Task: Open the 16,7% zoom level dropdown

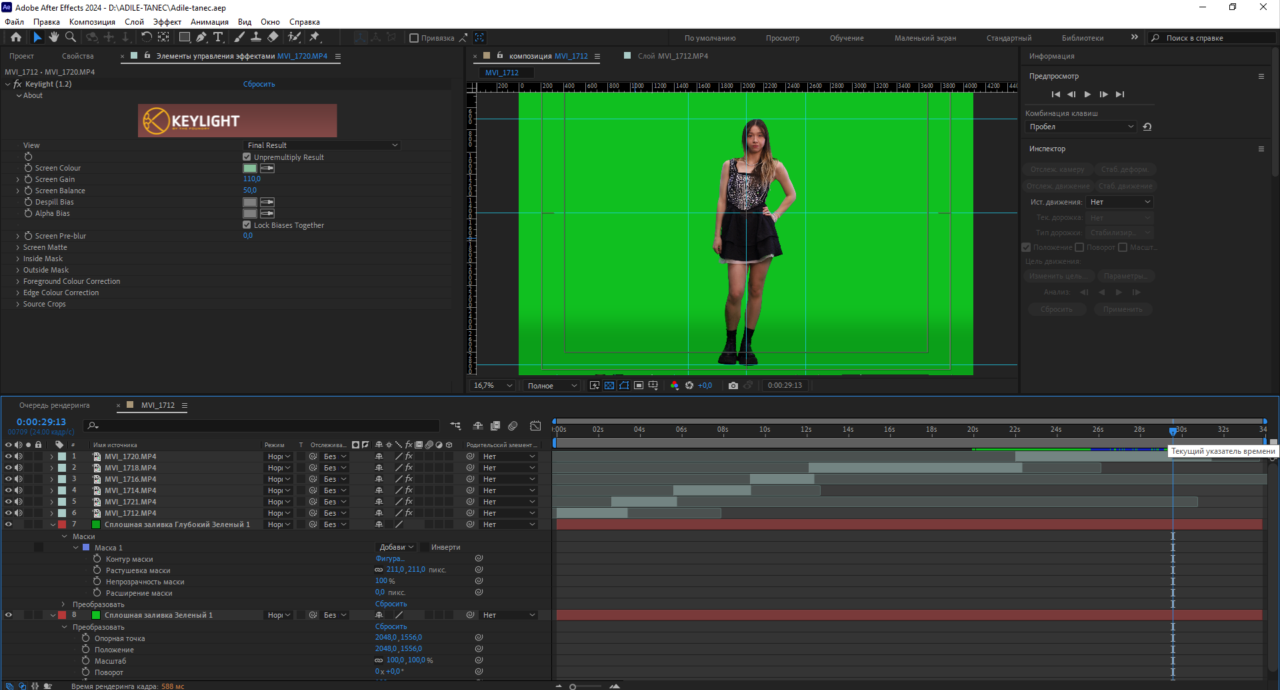Action: pyautogui.click(x=493, y=385)
